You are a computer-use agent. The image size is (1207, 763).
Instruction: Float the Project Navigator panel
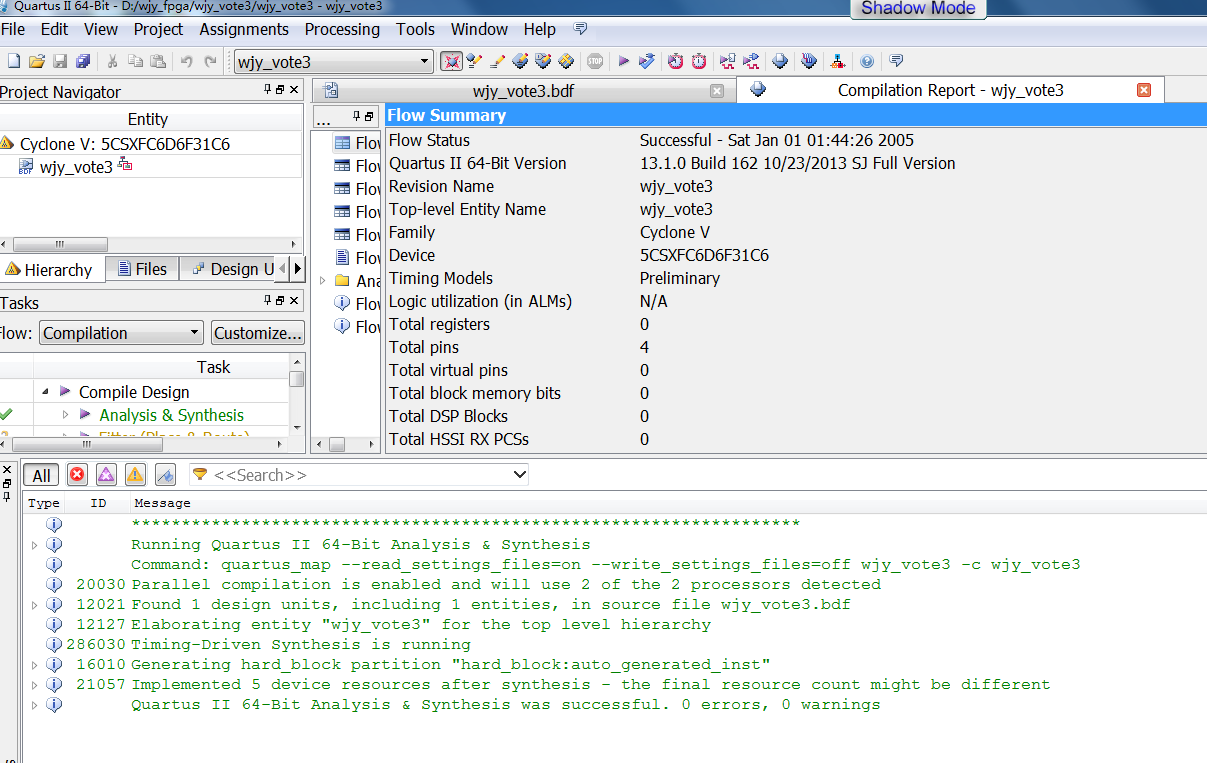coord(281,91)
